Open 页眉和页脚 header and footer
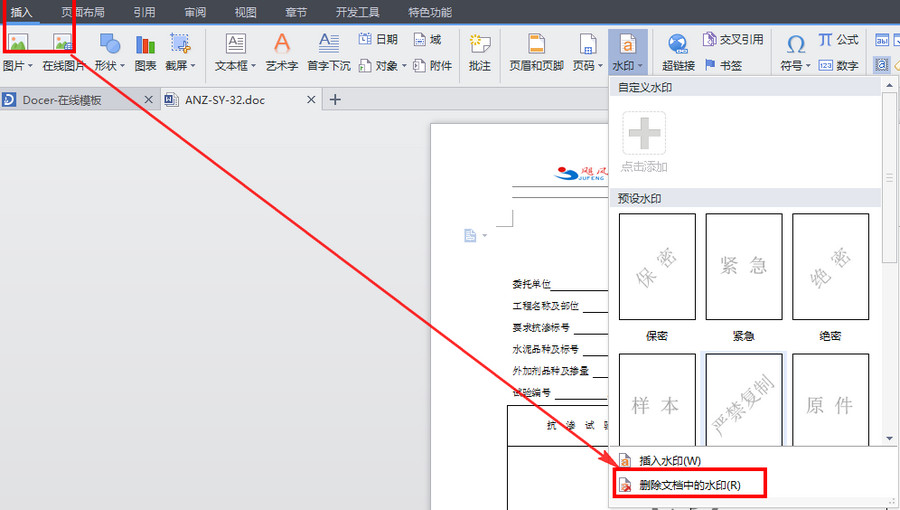Viewport: 900px width, 510px height. [x=537, y=52]
